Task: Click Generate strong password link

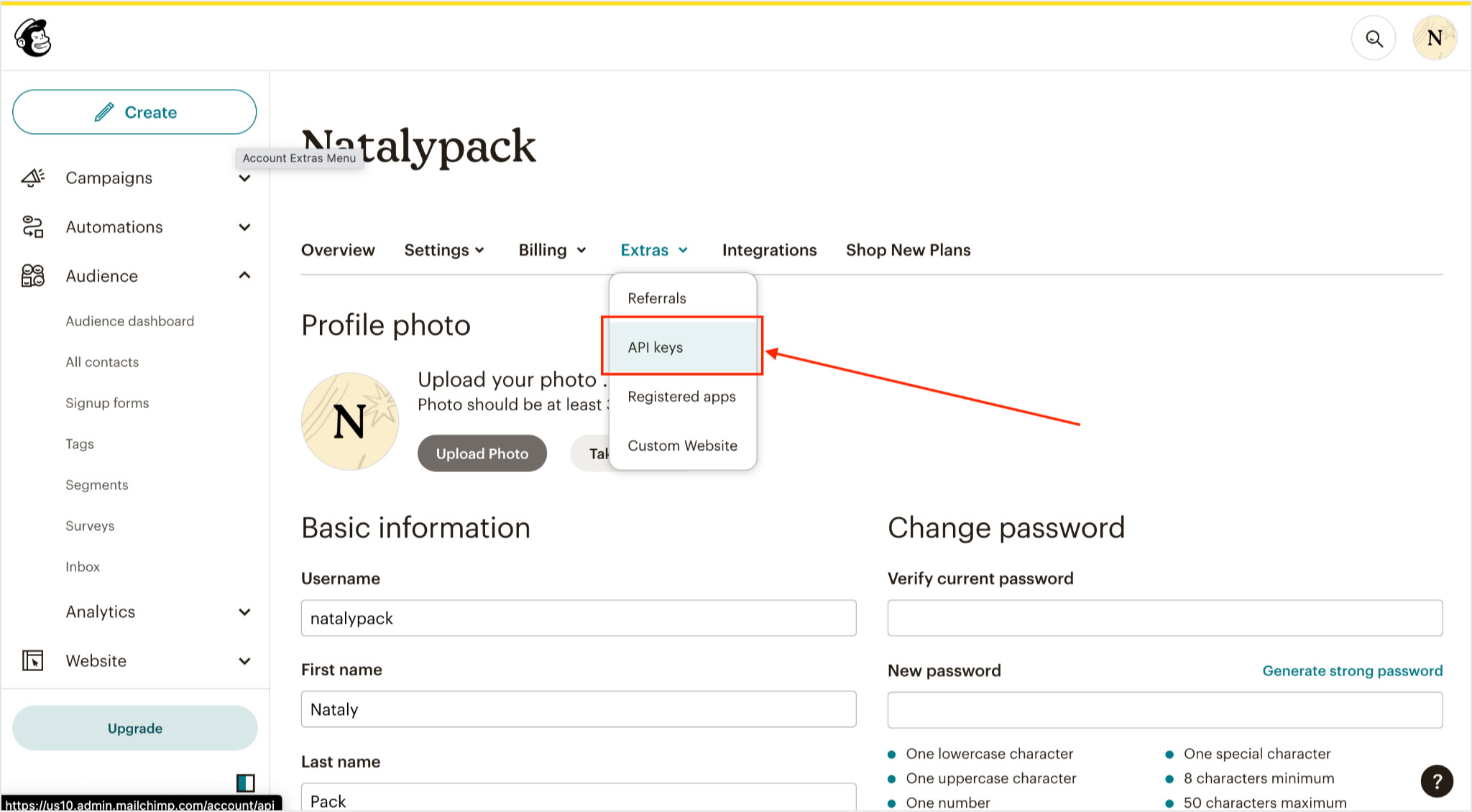Action: point(1352,670)
